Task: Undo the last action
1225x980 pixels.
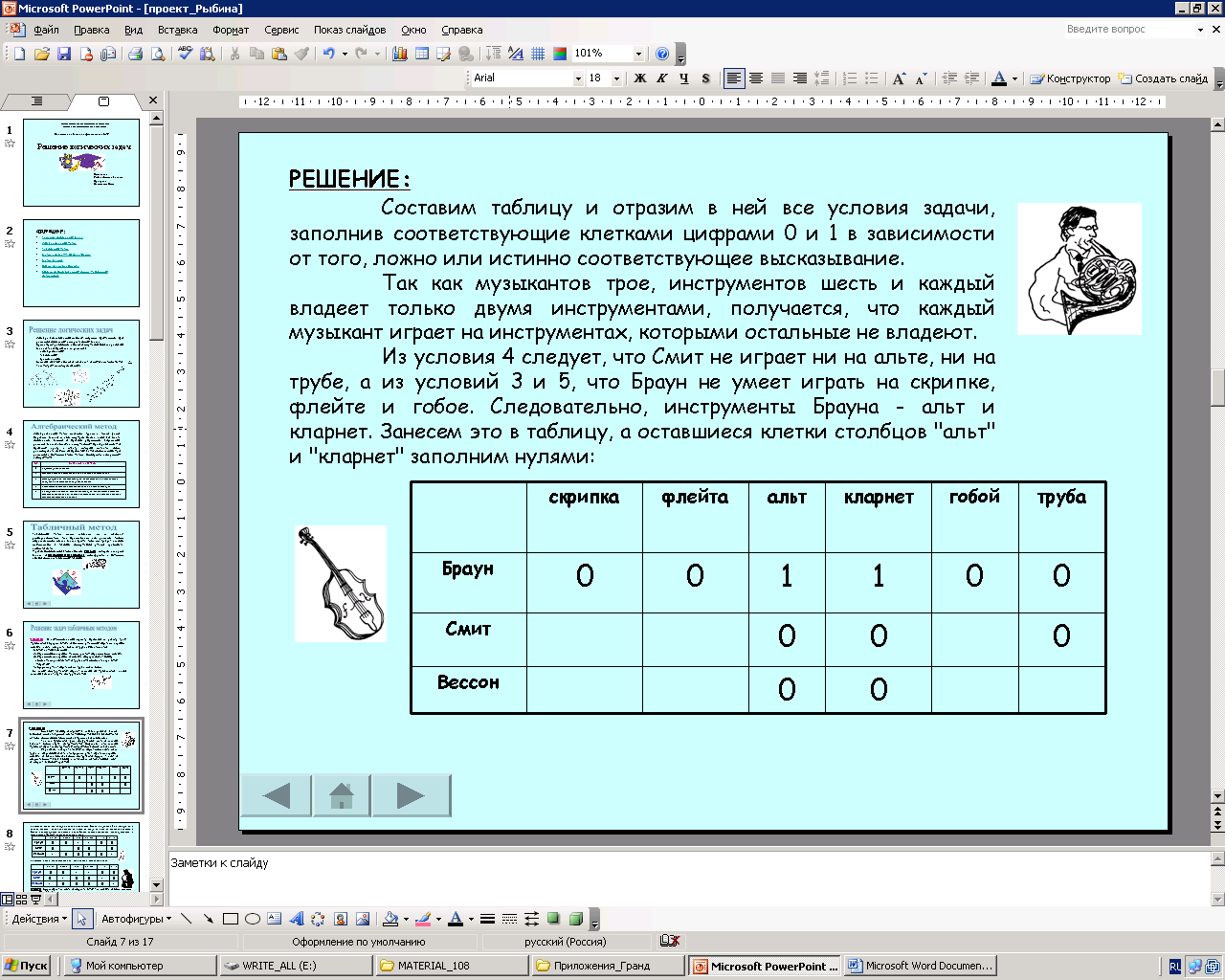Action: (328, 54)
